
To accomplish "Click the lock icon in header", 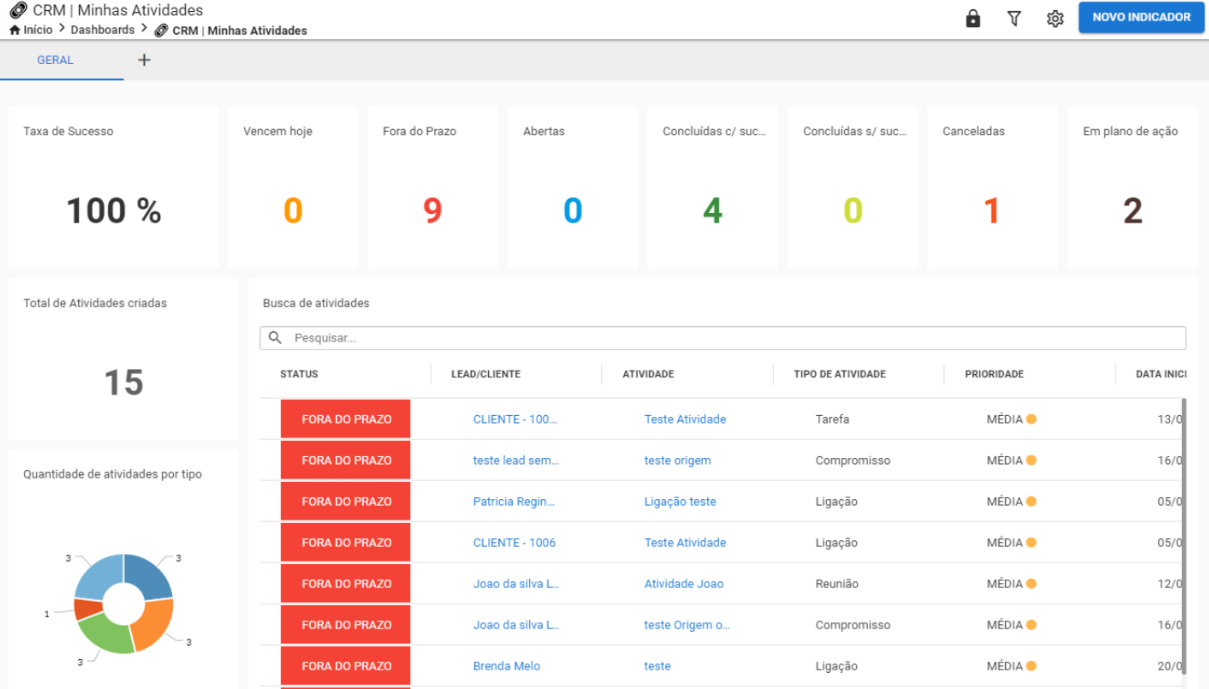I will pos(972,18).
